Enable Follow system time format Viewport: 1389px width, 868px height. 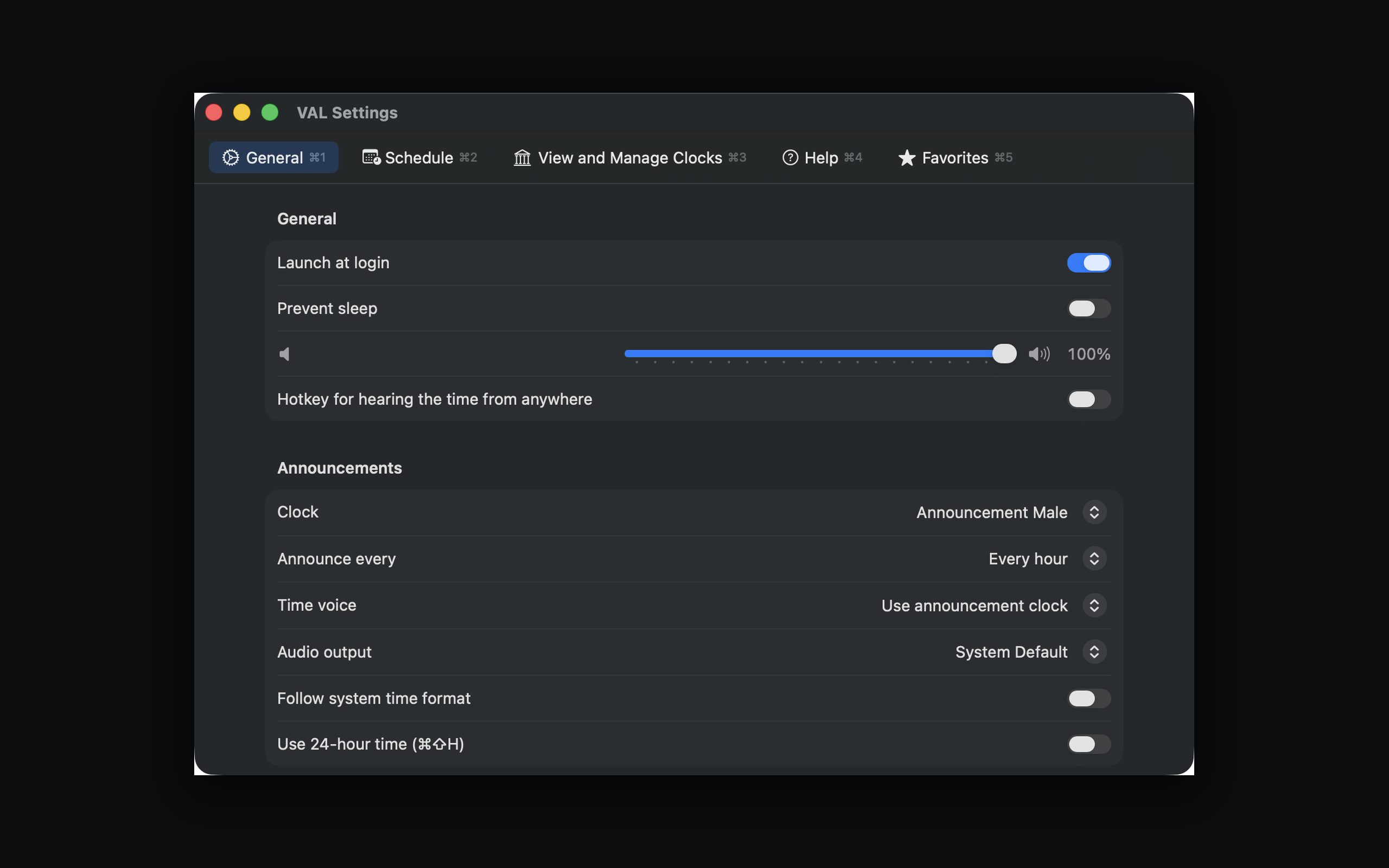(1089, 699)
